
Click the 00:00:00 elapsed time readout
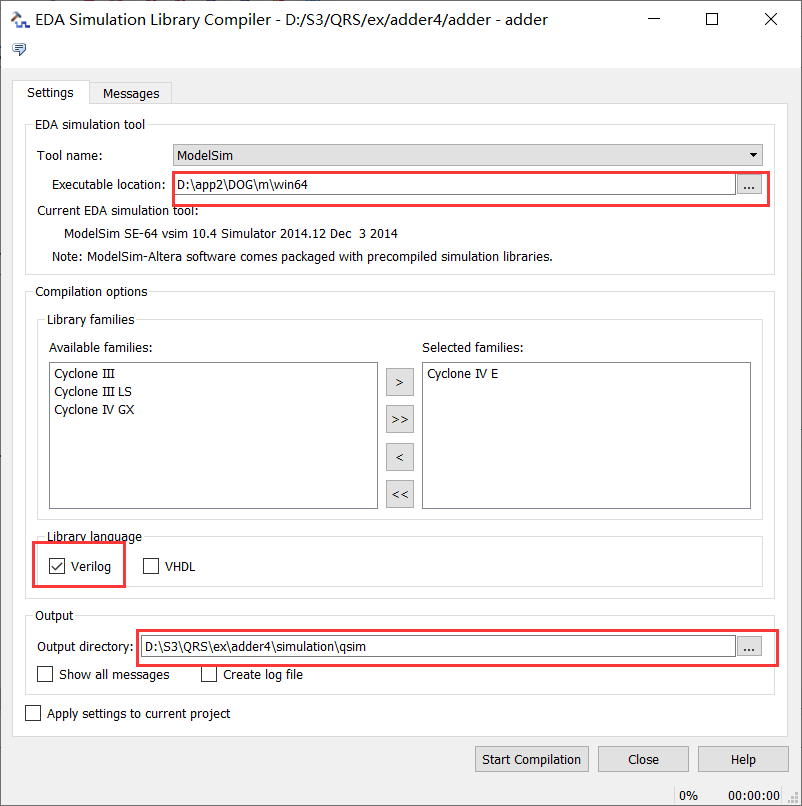(x=754, y=796)
